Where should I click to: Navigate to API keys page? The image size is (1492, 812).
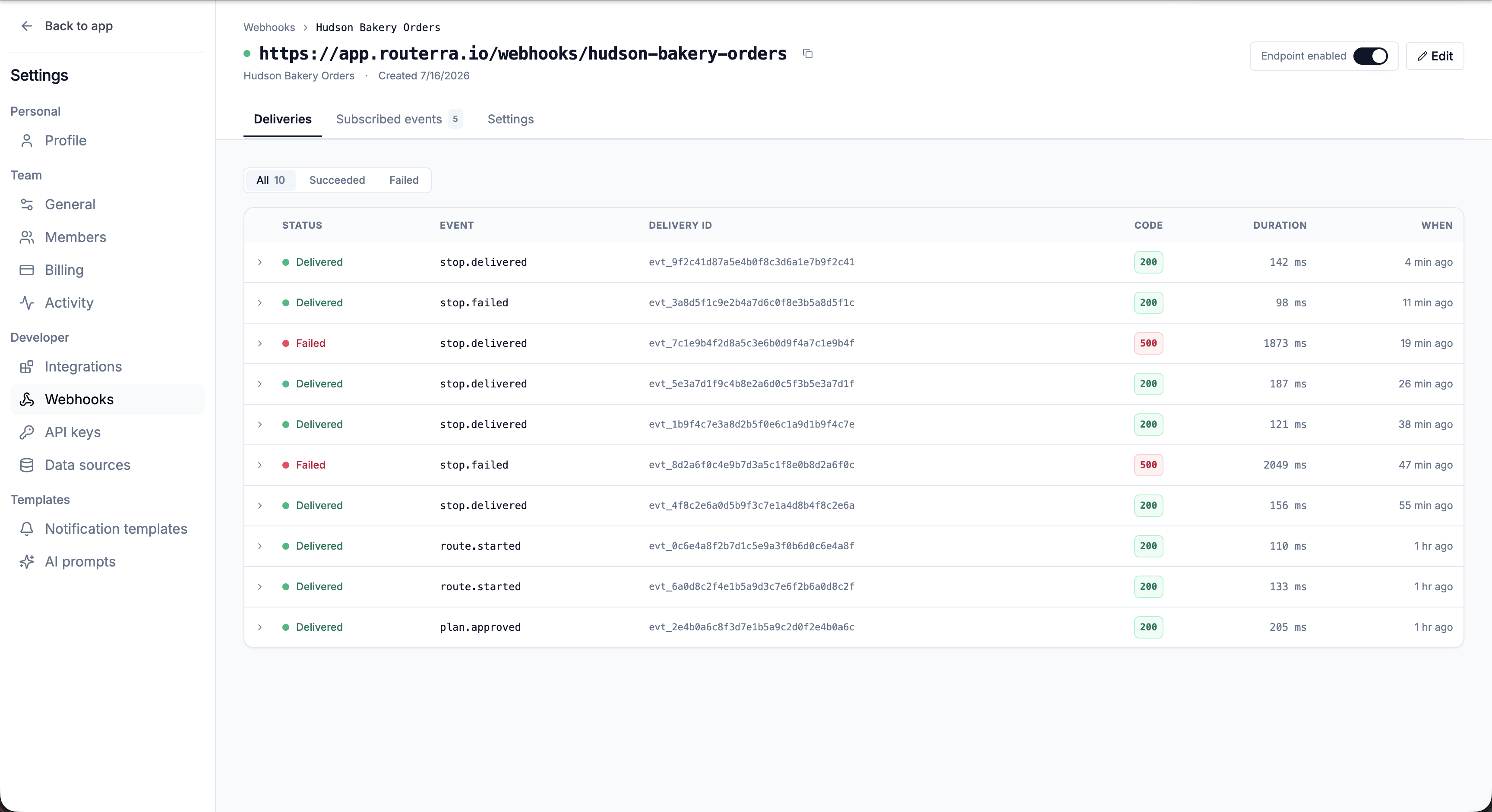pos(107,432)
